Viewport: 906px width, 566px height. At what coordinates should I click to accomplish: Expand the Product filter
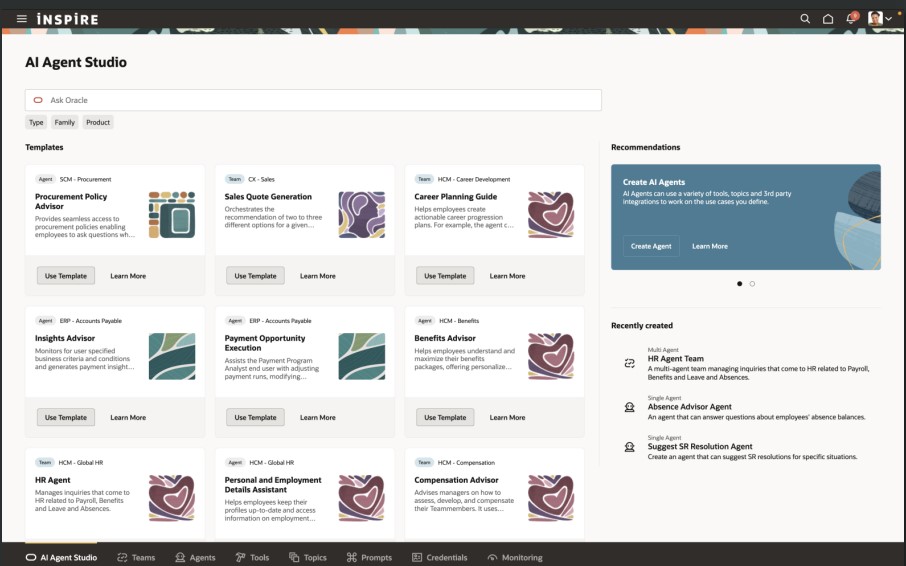pos(98,122)
